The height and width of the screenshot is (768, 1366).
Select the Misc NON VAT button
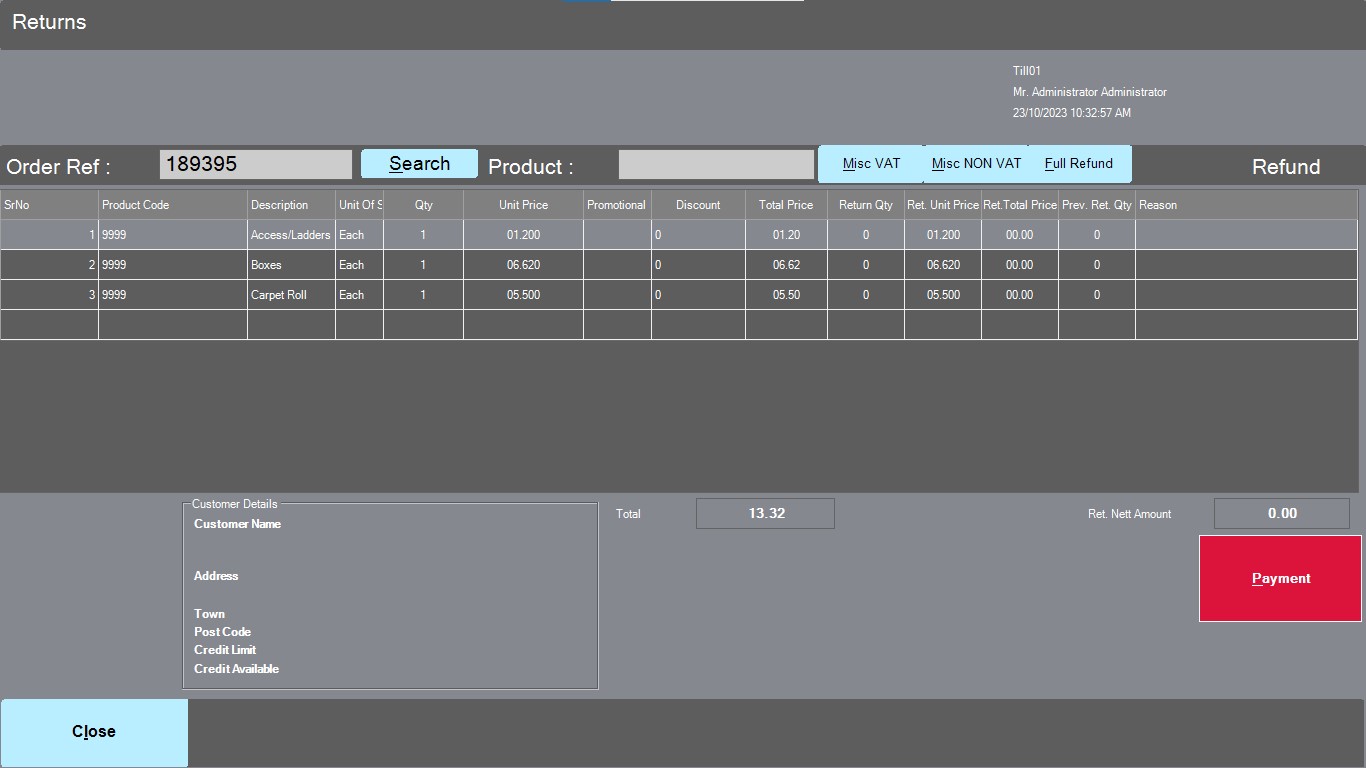[x=976, y=164]
